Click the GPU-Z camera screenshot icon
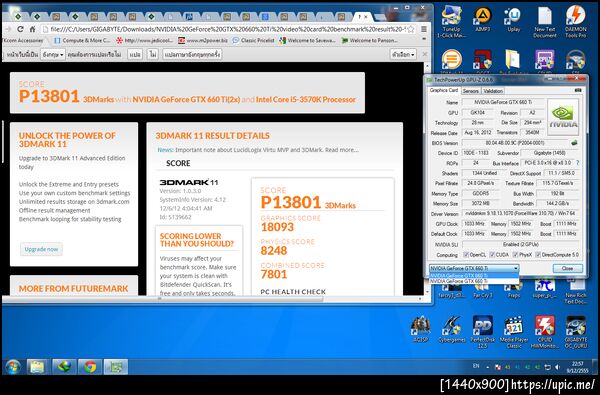 [578, 90]
